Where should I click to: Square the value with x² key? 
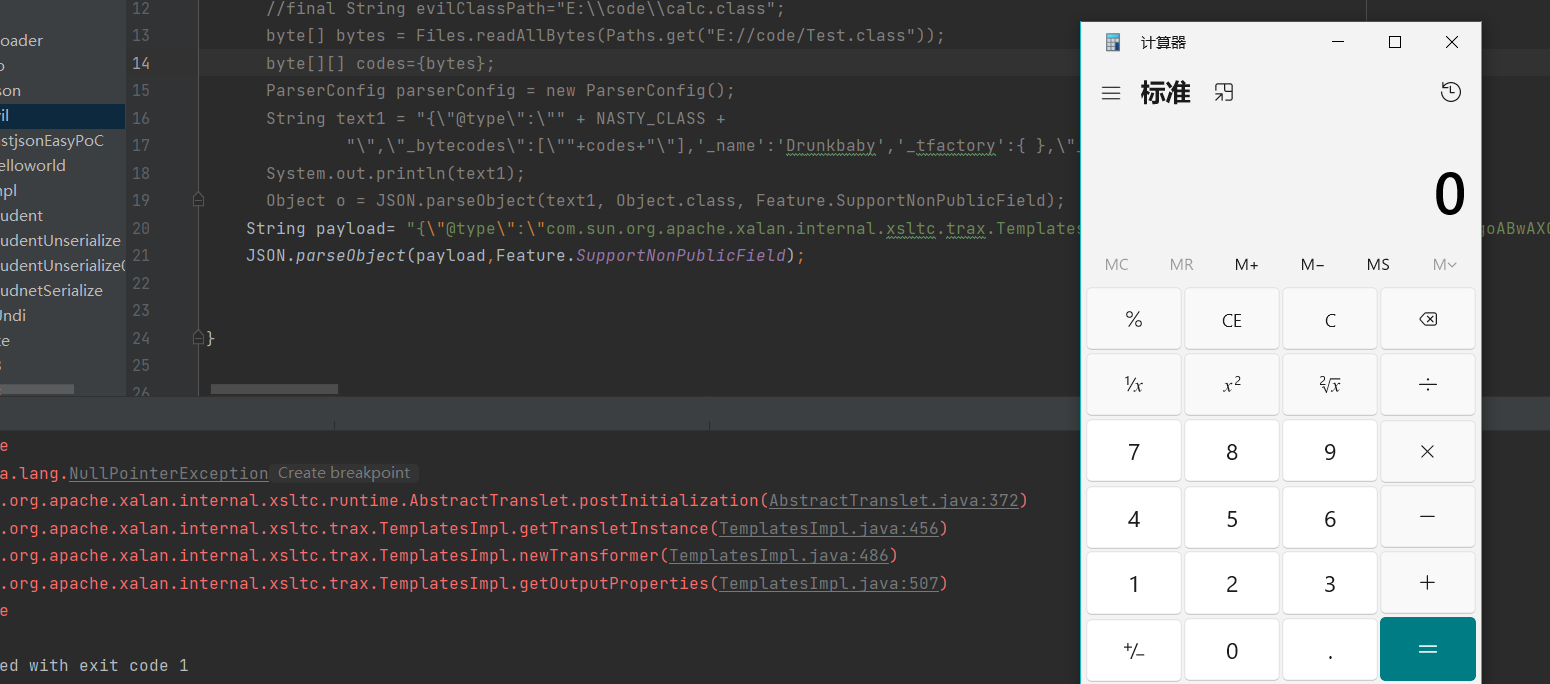pyautogui.click(x=1232, y=385)
